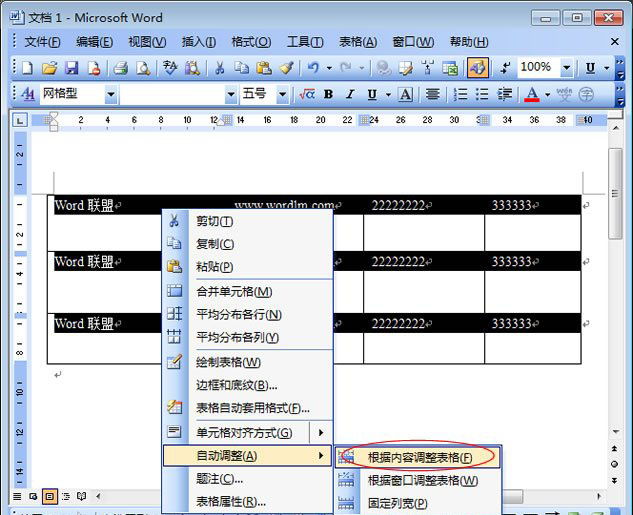Activate the Format Painter brush icon
The width and height of the screenshot is (633, 515).
click(x=286, y=68)
